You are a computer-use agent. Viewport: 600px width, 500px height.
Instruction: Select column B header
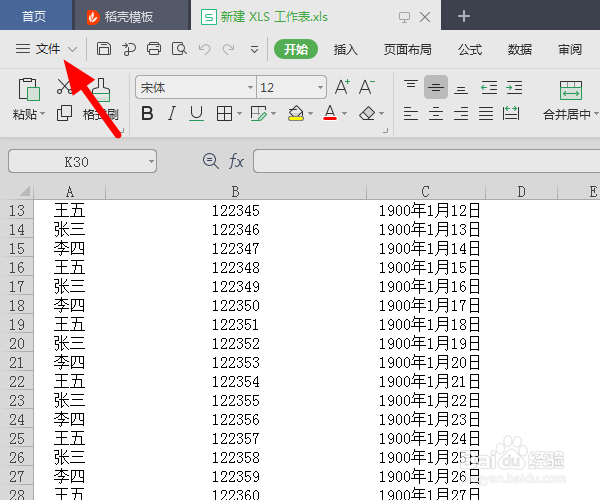click(x=236, y=191)
